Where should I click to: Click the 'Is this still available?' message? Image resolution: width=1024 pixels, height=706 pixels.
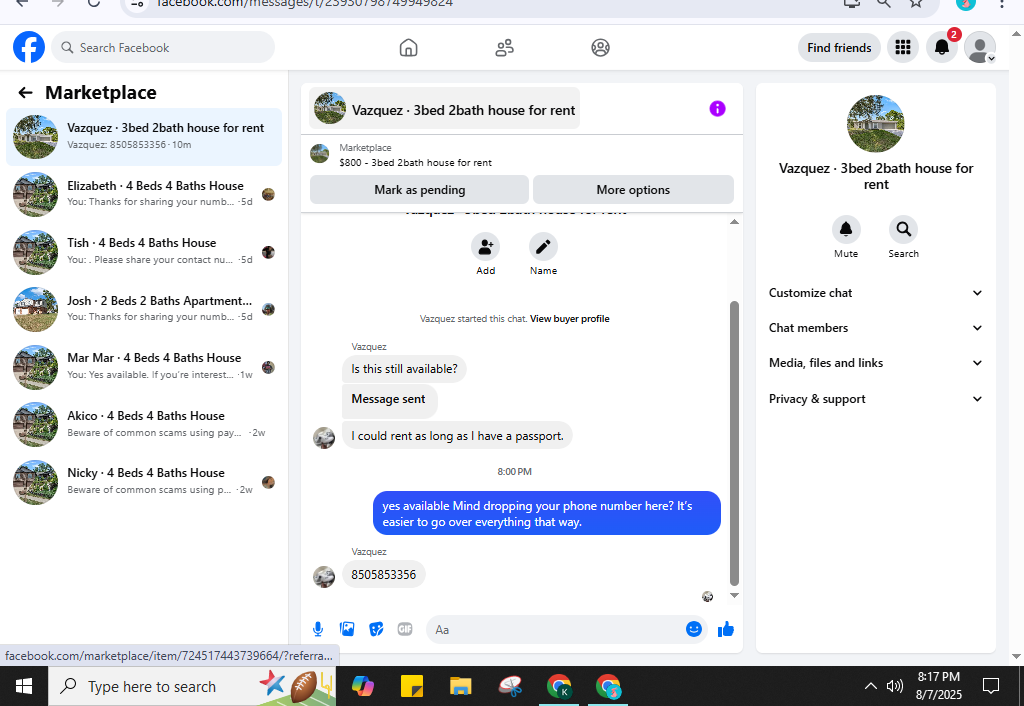404,369
